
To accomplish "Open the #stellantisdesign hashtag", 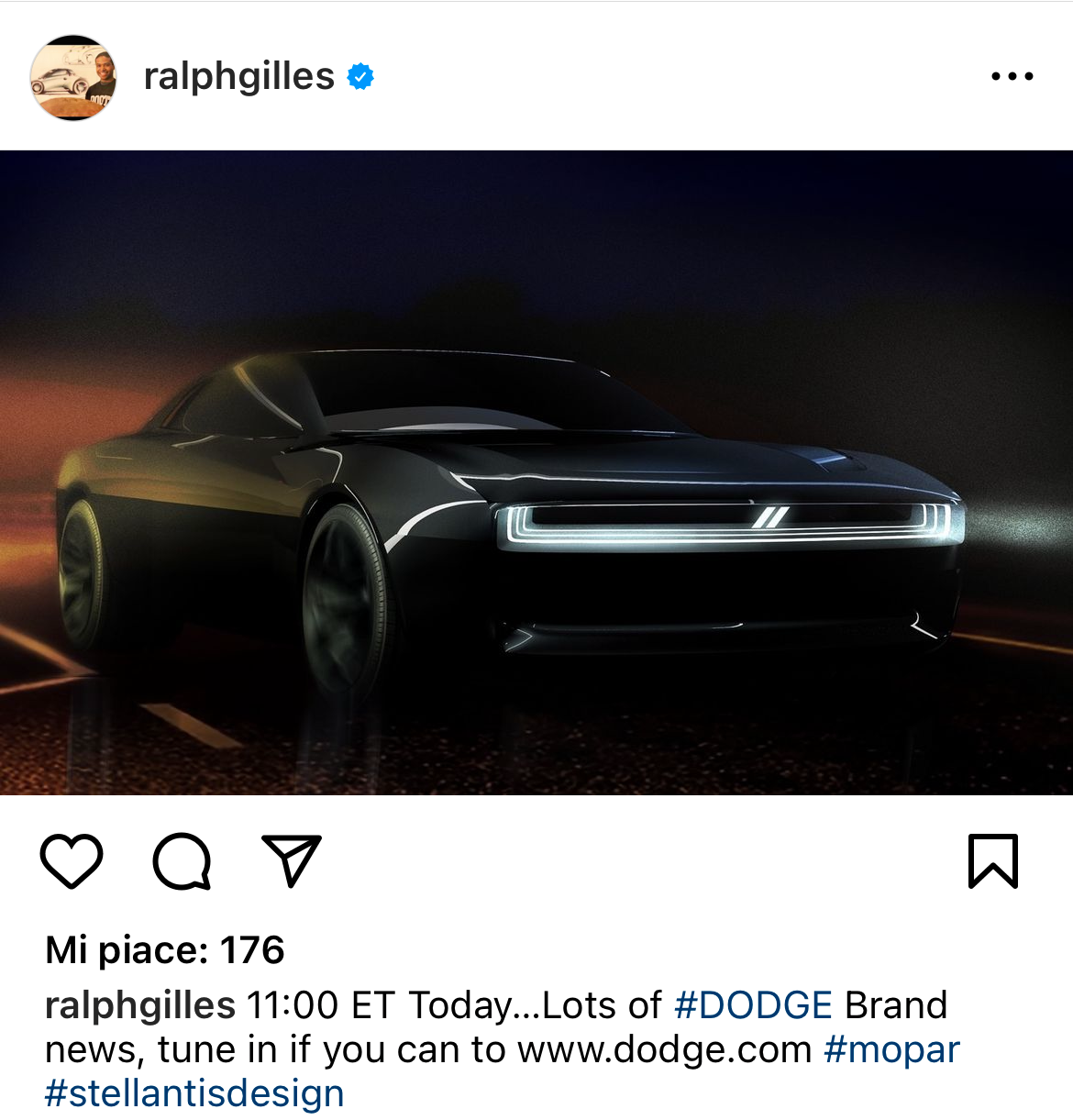I will [x=194, y=1093].
